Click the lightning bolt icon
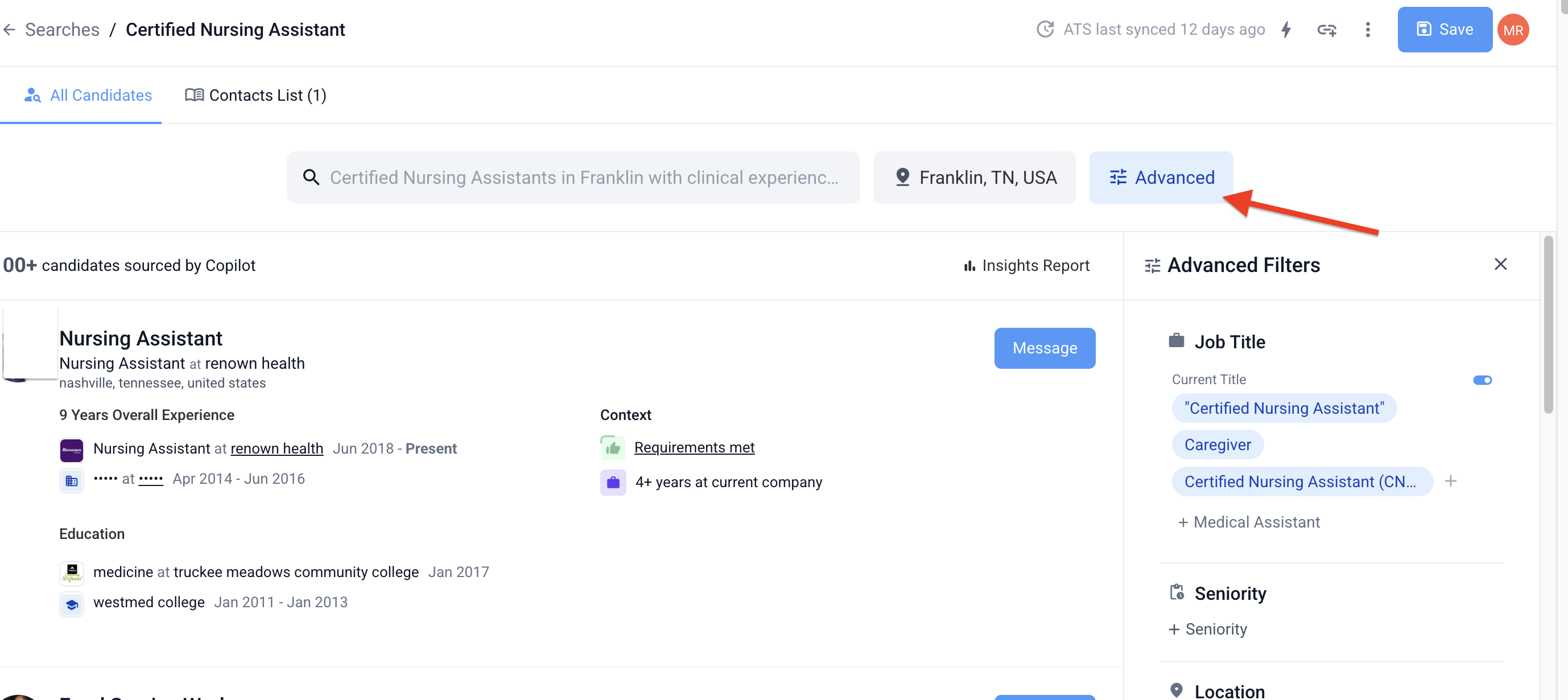The image size is (1568, 700). tap(1286, 30)
